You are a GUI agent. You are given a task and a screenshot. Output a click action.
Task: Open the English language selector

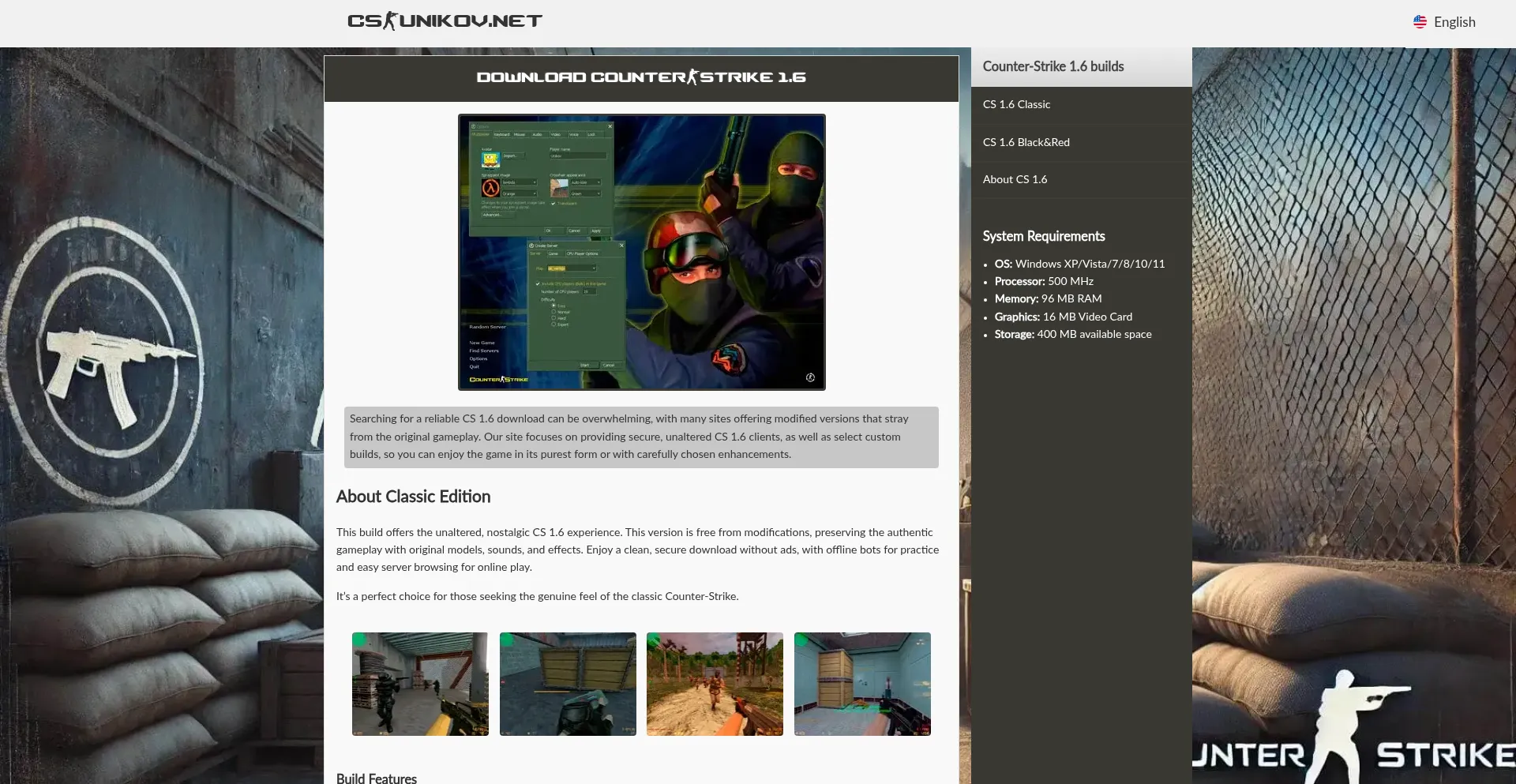(x=1454, y=22)
